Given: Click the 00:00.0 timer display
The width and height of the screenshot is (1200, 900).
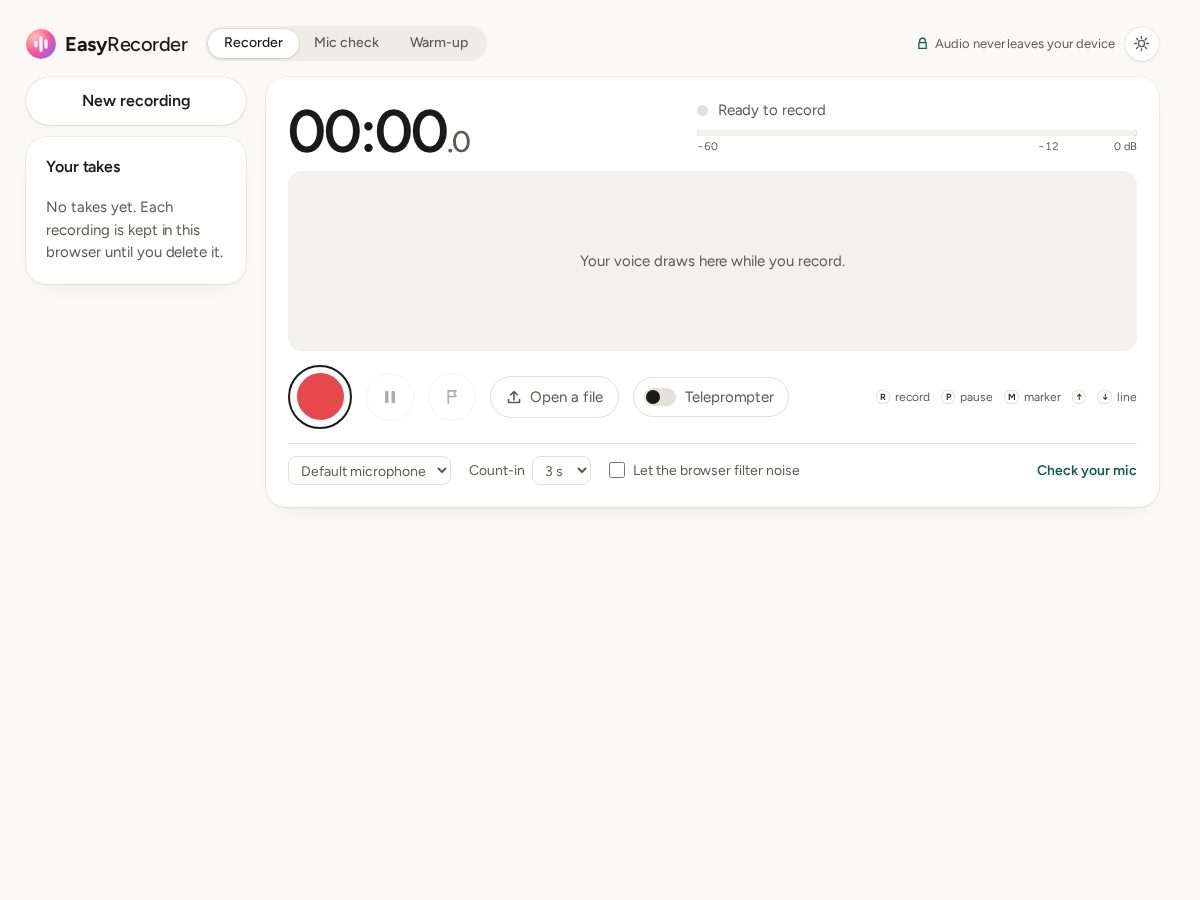Looking at the screenshot, I should 379,131.
